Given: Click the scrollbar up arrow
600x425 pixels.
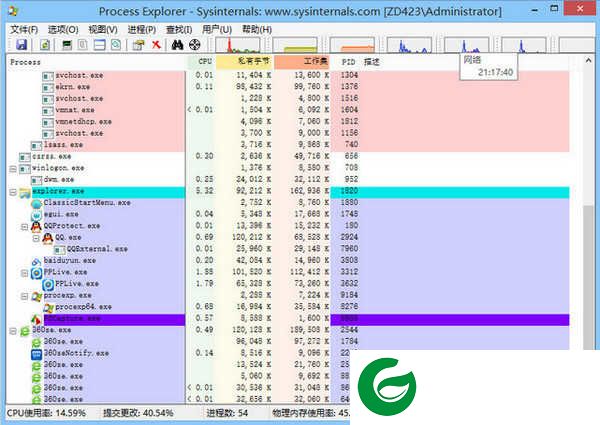Looking at the screenshot, I should 588,60.
